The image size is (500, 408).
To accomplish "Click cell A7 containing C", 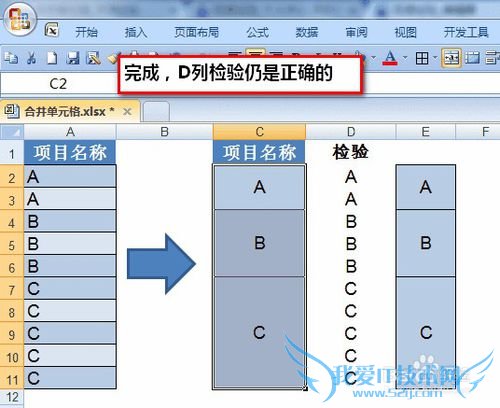I will [70, 288].
